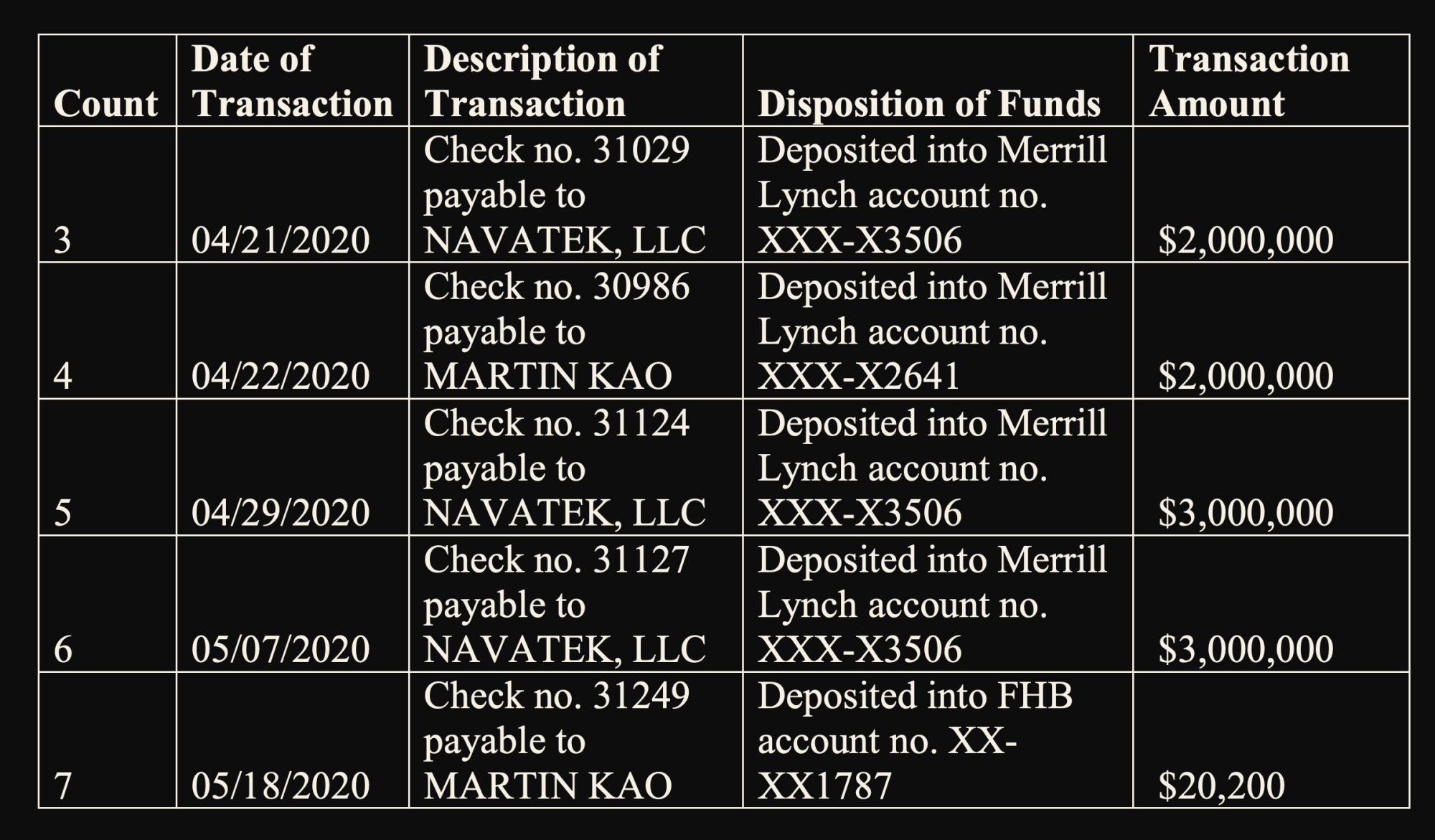This screenshot has height=840, width=1435.
Task: Click the $20,200 transaction amount
Action: (x=1221, y=785)
